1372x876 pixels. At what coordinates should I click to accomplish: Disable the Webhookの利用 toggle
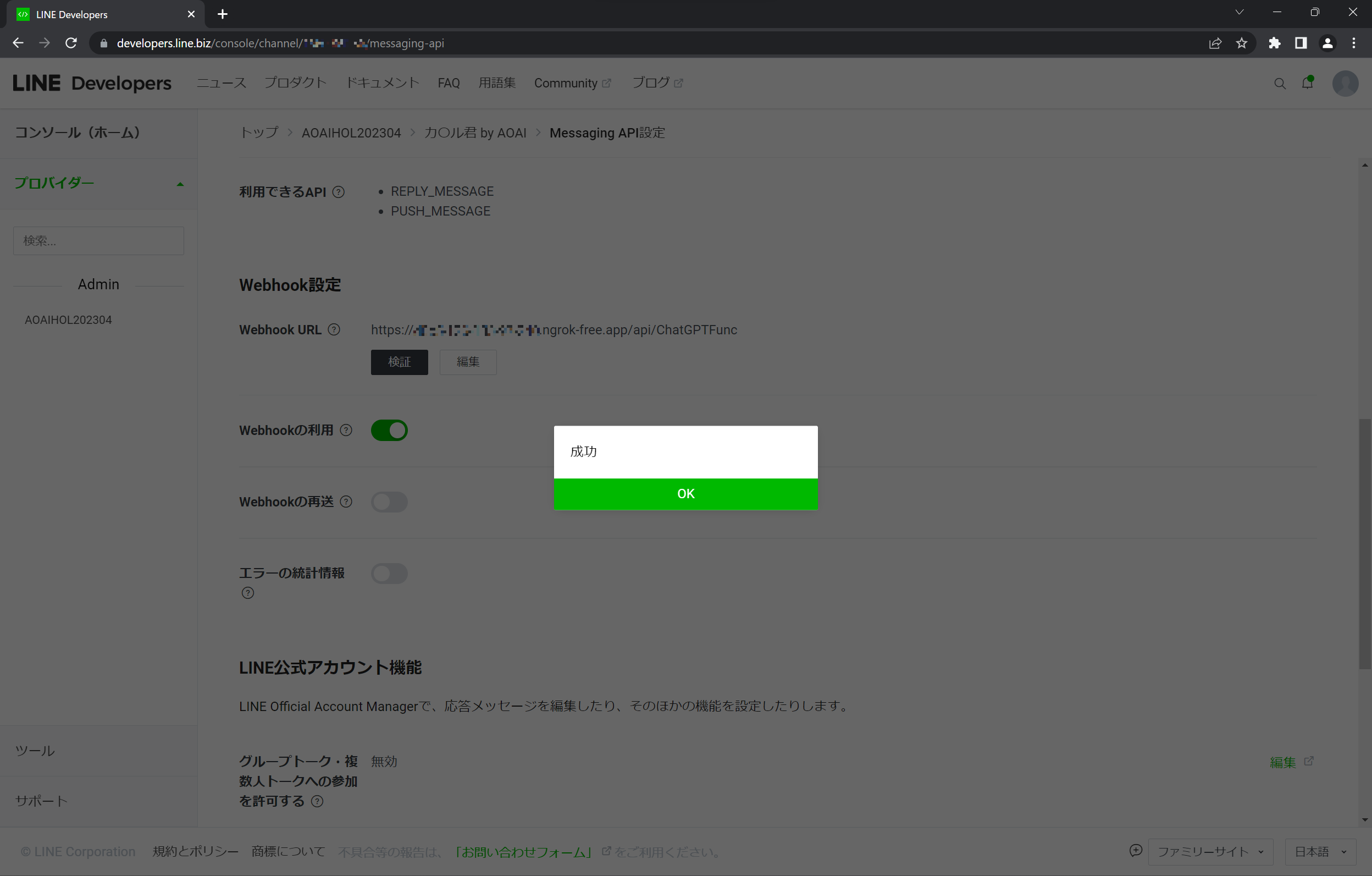coord(390,431)
